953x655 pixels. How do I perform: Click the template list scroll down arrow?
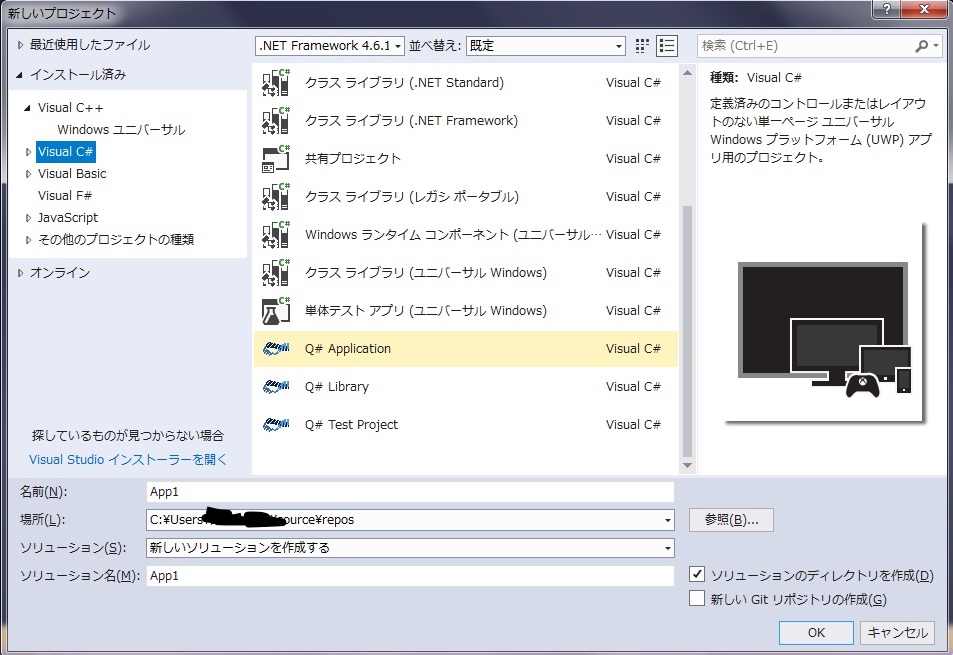coord(687,465)
